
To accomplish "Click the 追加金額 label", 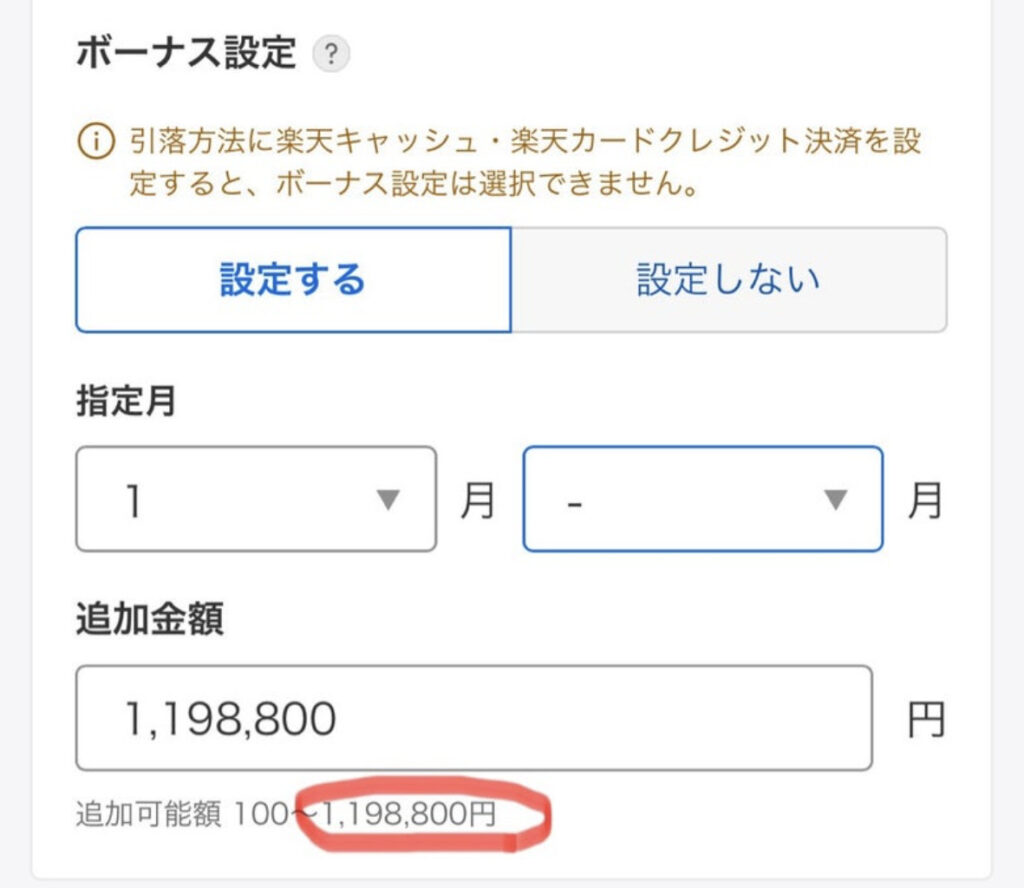I will (x=150, y=618).
